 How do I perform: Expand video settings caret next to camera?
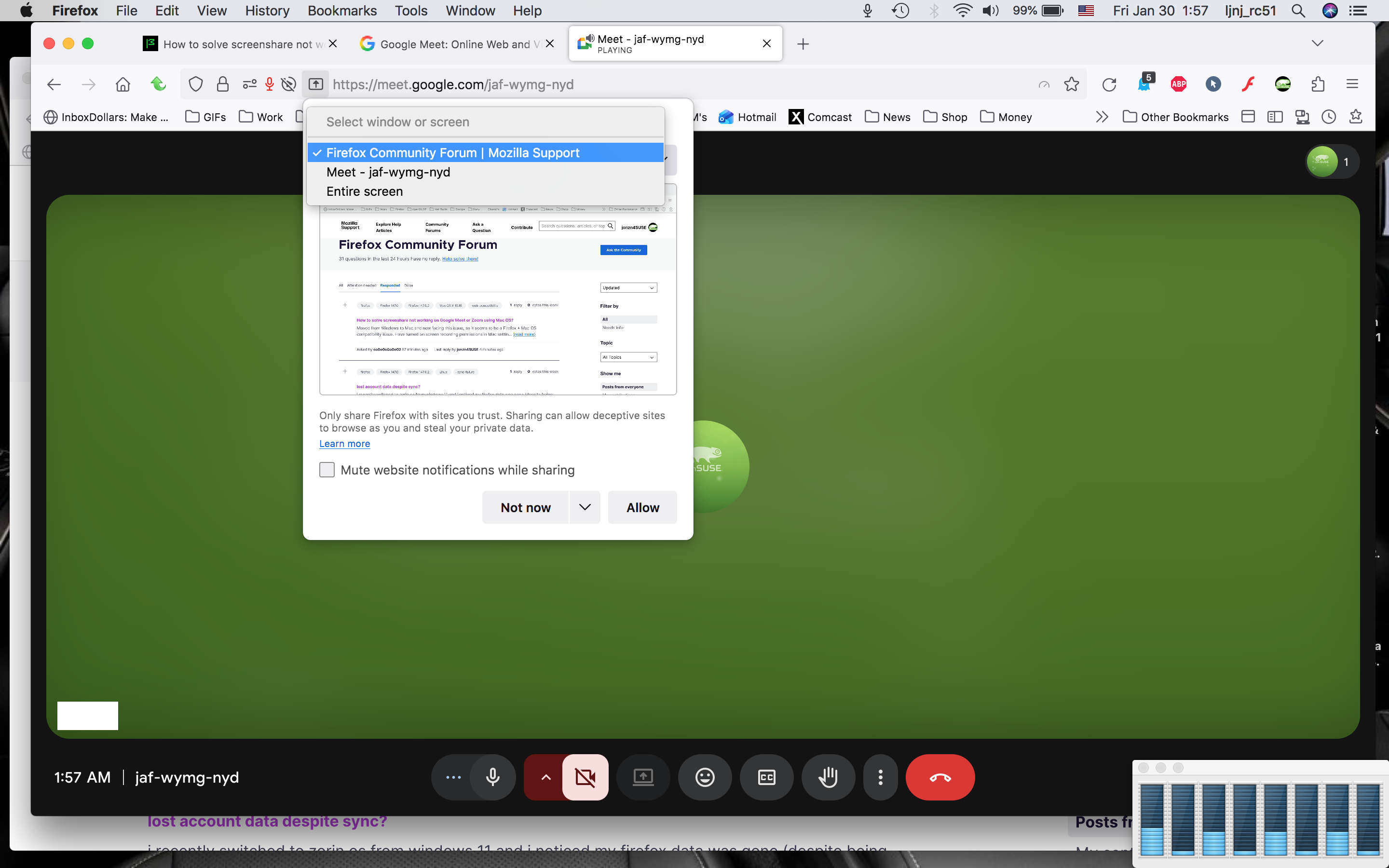(x=545, y=777)
